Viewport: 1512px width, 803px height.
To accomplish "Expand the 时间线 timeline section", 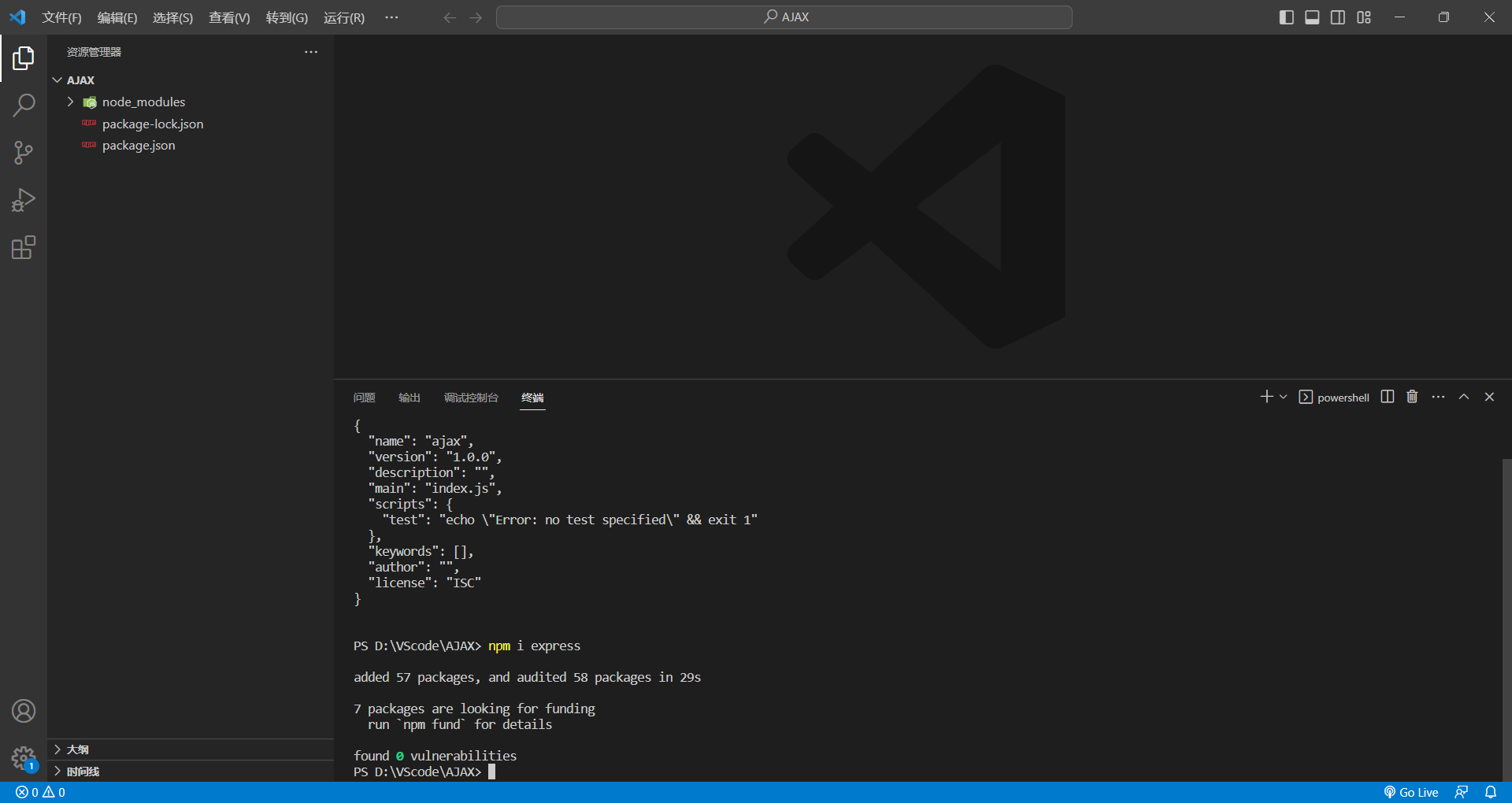I will [x=191, y=772].
